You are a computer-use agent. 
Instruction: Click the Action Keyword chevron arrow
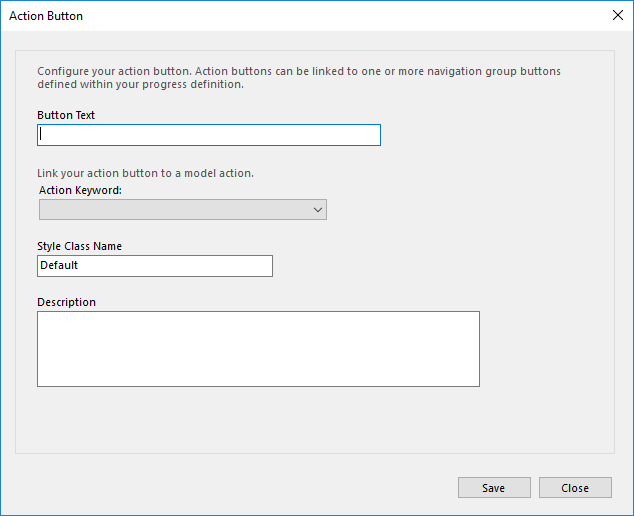(x=318, y=210)
